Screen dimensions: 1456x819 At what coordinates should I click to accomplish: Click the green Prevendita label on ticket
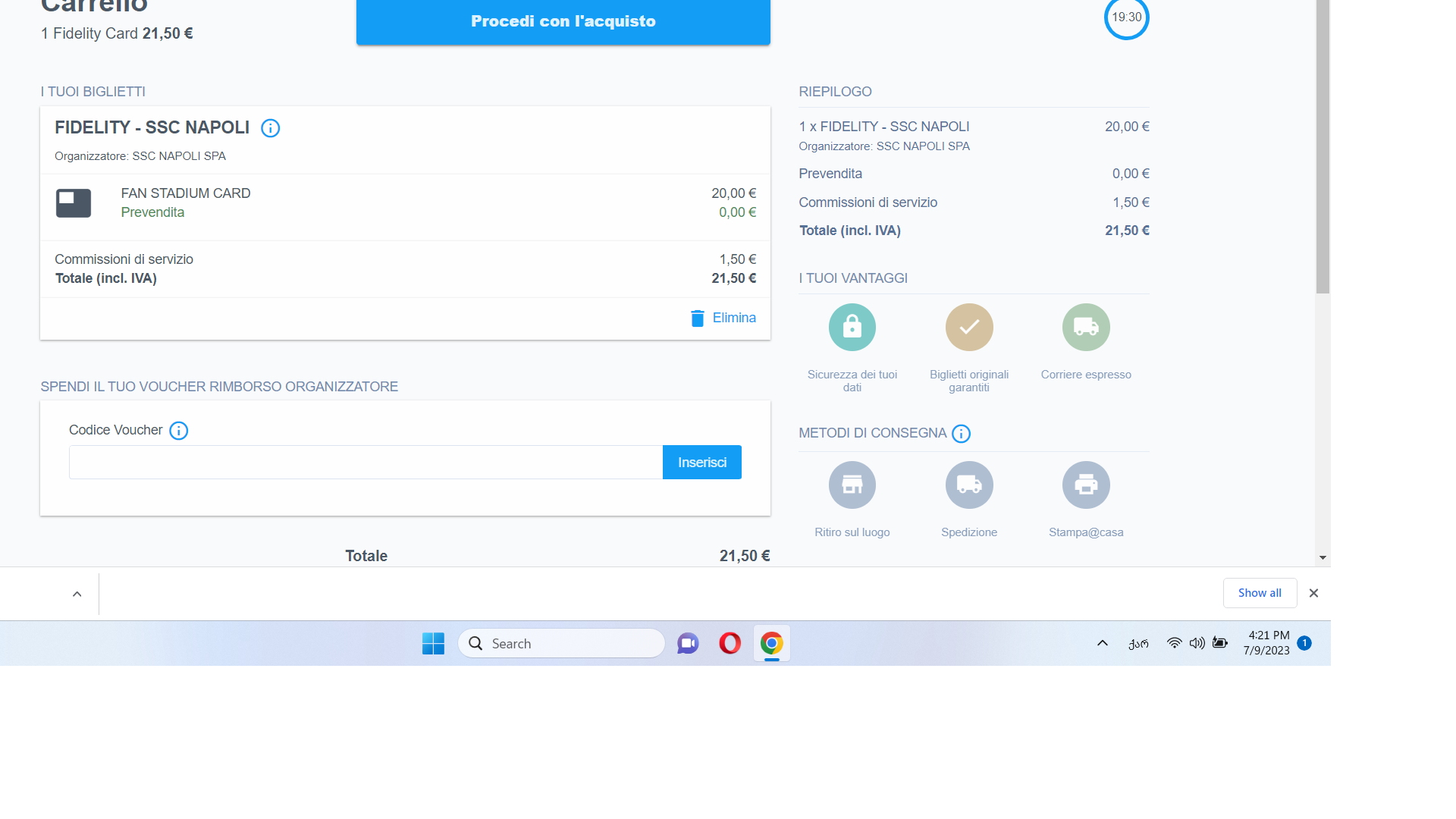tap(152, 212)
